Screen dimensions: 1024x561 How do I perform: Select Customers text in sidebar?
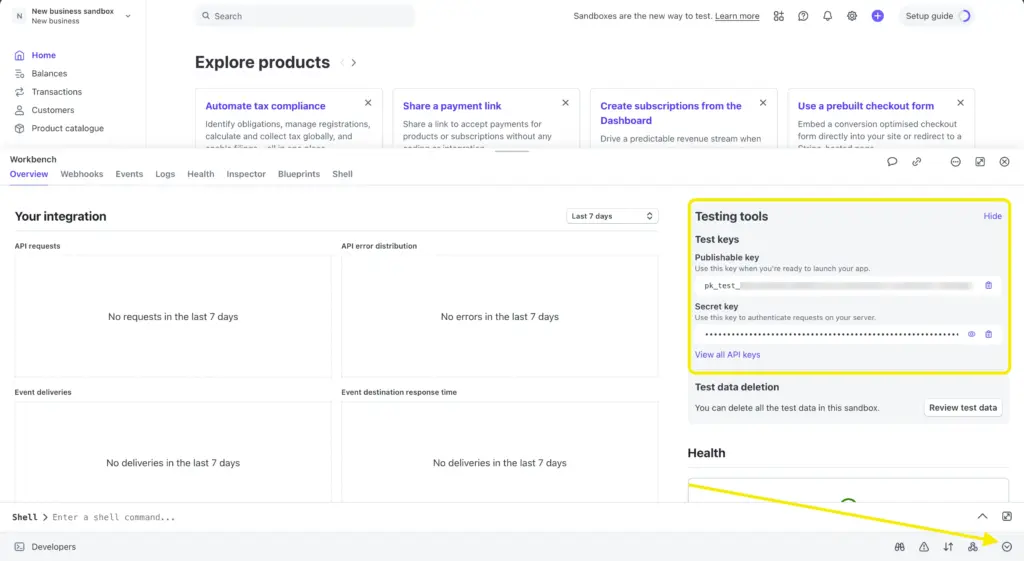click(53, 110)
